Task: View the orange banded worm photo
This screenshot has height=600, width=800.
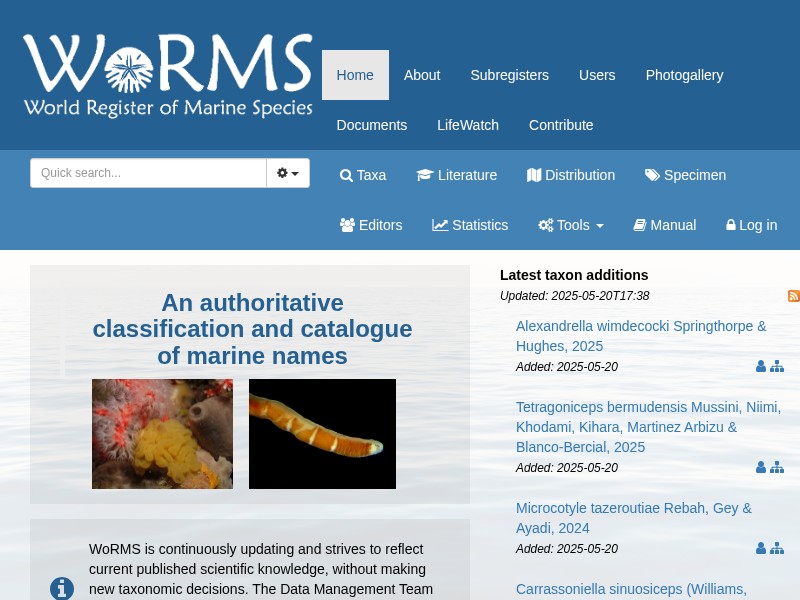Action: [x=322, y=434]
